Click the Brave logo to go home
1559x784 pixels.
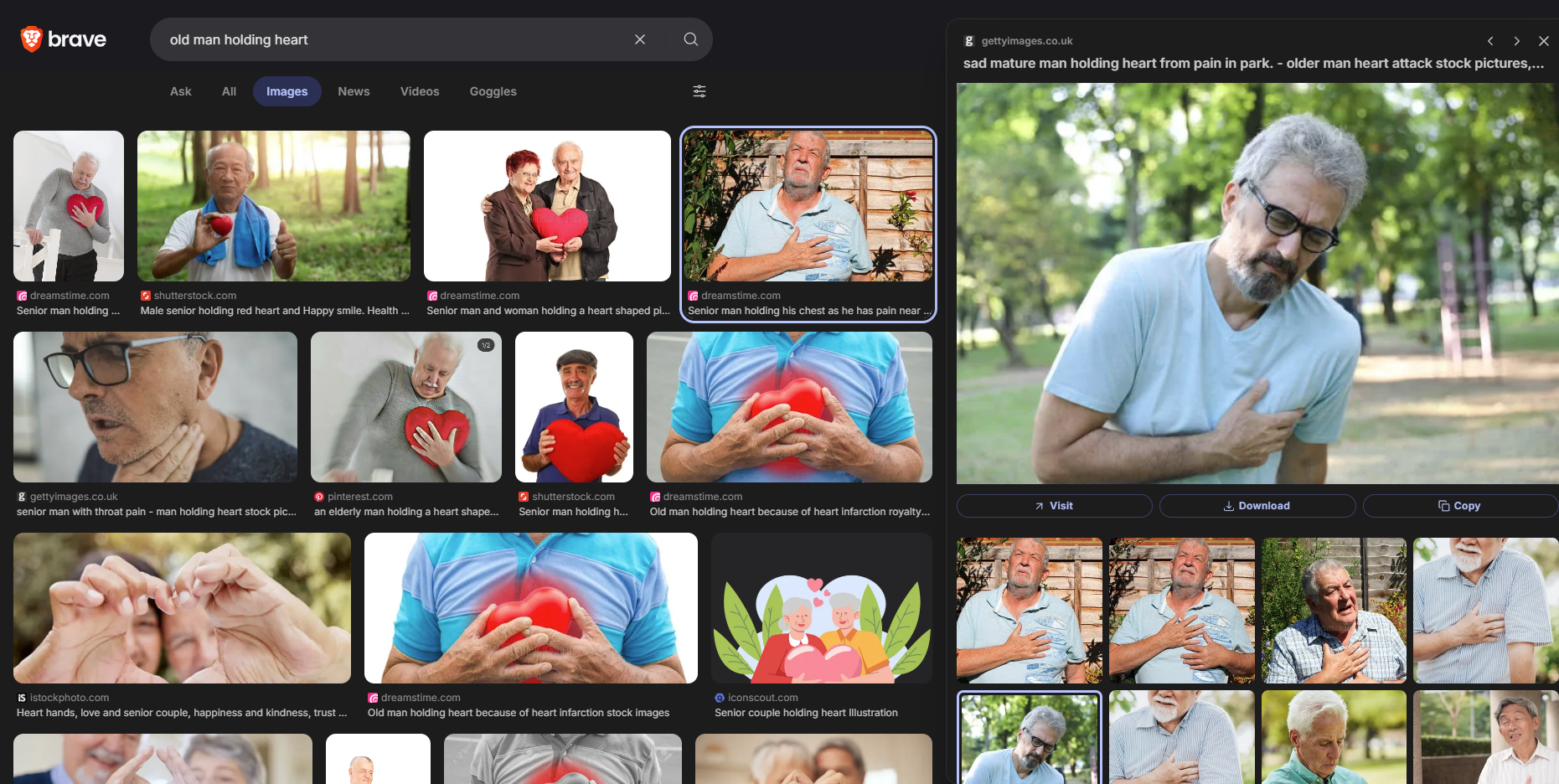(64, 39)
